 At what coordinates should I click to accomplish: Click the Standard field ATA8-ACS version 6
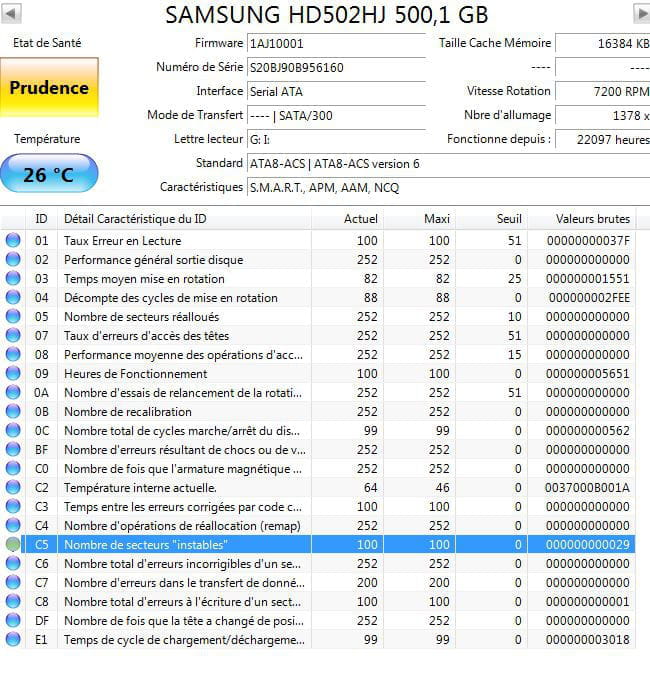pos(449,164)
